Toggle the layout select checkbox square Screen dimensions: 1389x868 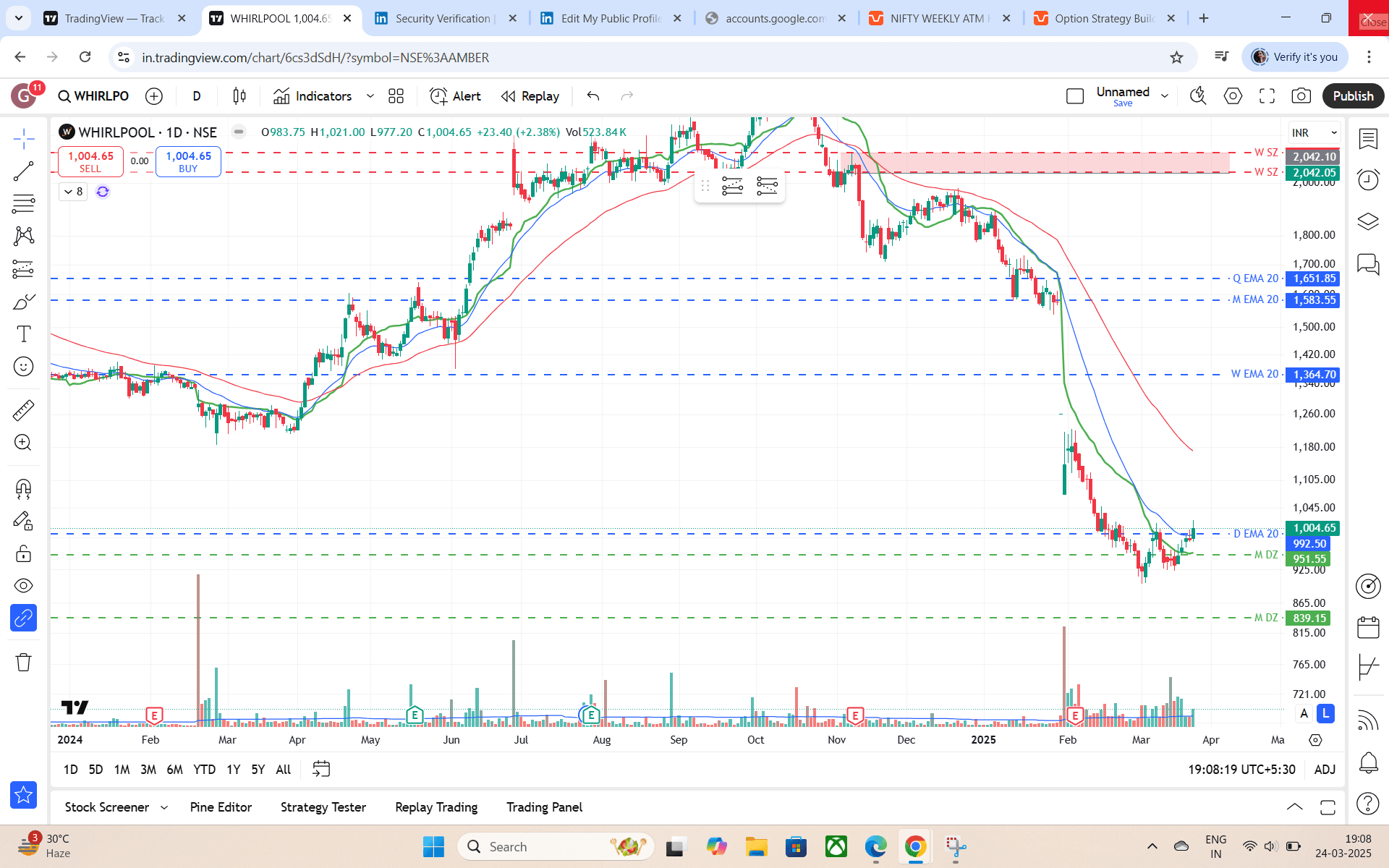coord(1075,96)
